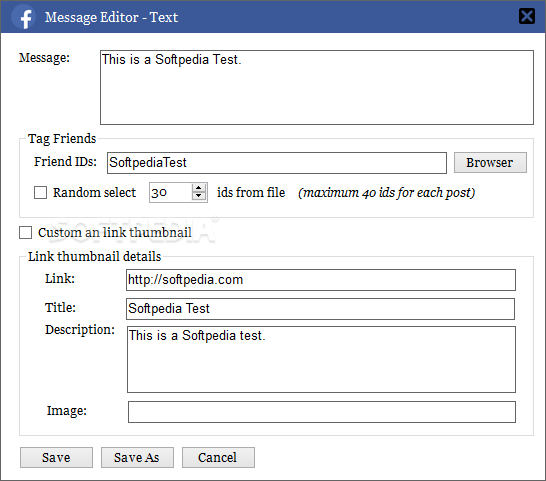Focus the Friend IDs input field
Image resolution: width=546 pixels, height=481 pixels.
point(276,163)
